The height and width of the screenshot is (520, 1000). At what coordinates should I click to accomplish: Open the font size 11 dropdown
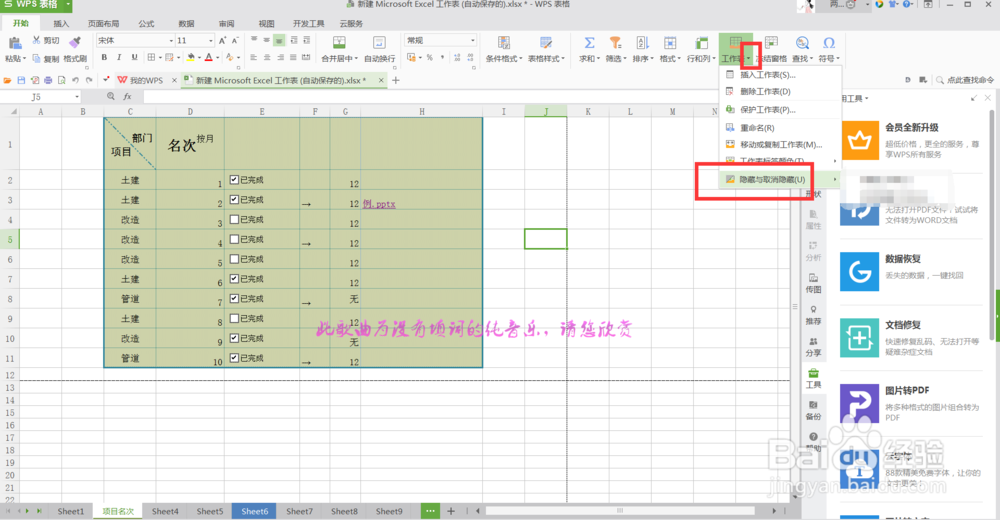(210, 40)
